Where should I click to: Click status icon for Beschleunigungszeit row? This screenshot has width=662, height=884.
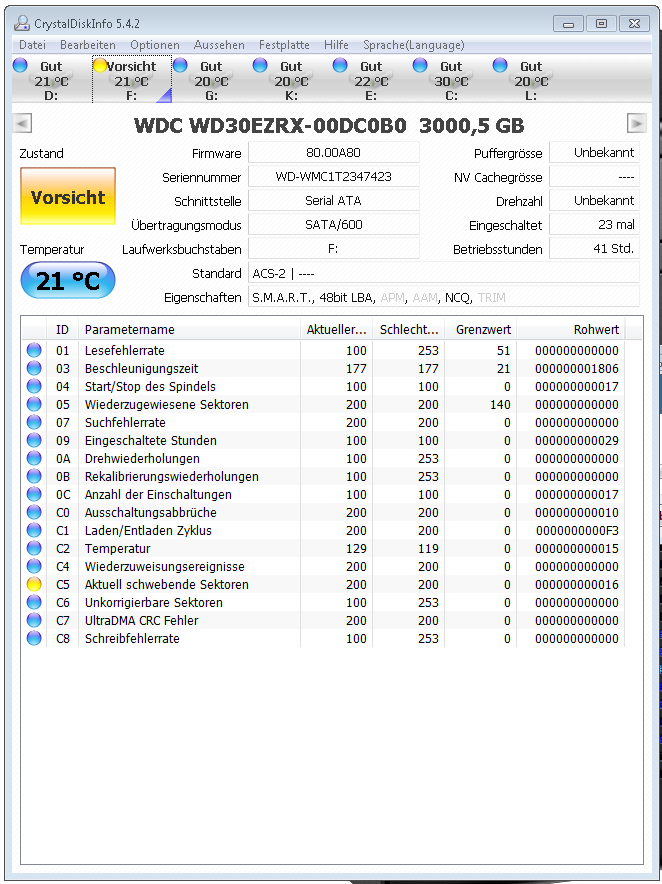click(x=34, y=368)
